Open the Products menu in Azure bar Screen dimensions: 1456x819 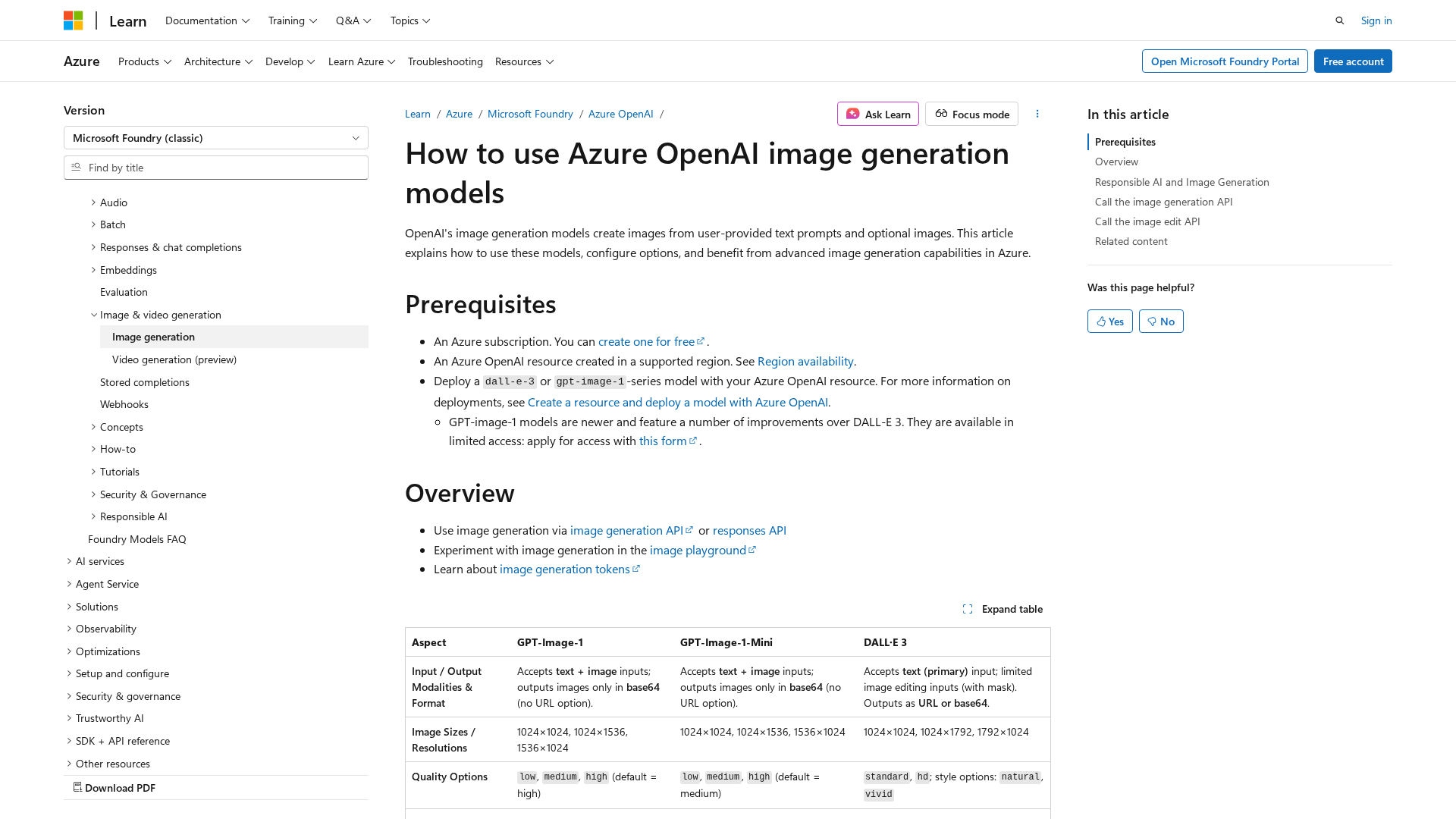pyautogui.click(x=144, y=61)
